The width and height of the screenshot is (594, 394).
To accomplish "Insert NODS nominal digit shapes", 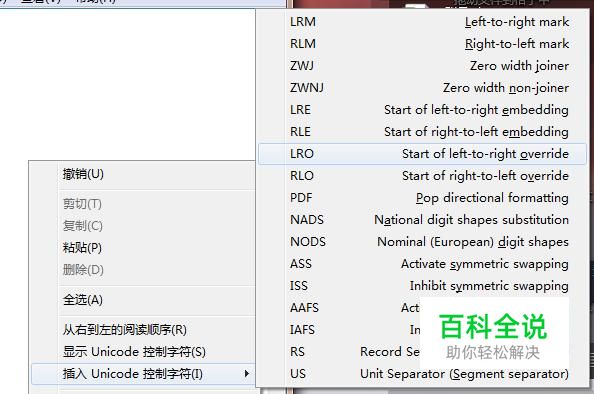I will tap(422, 242).
